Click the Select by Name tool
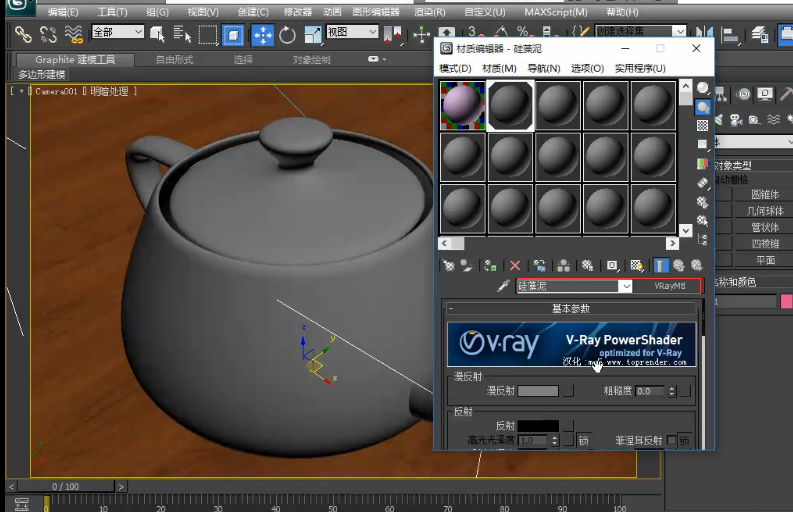Screen dimensions: 793x512 182,35
